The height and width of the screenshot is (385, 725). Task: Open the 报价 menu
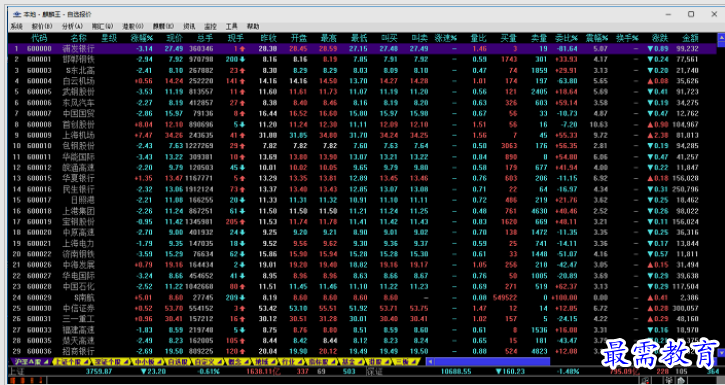(x=42, y=26)
